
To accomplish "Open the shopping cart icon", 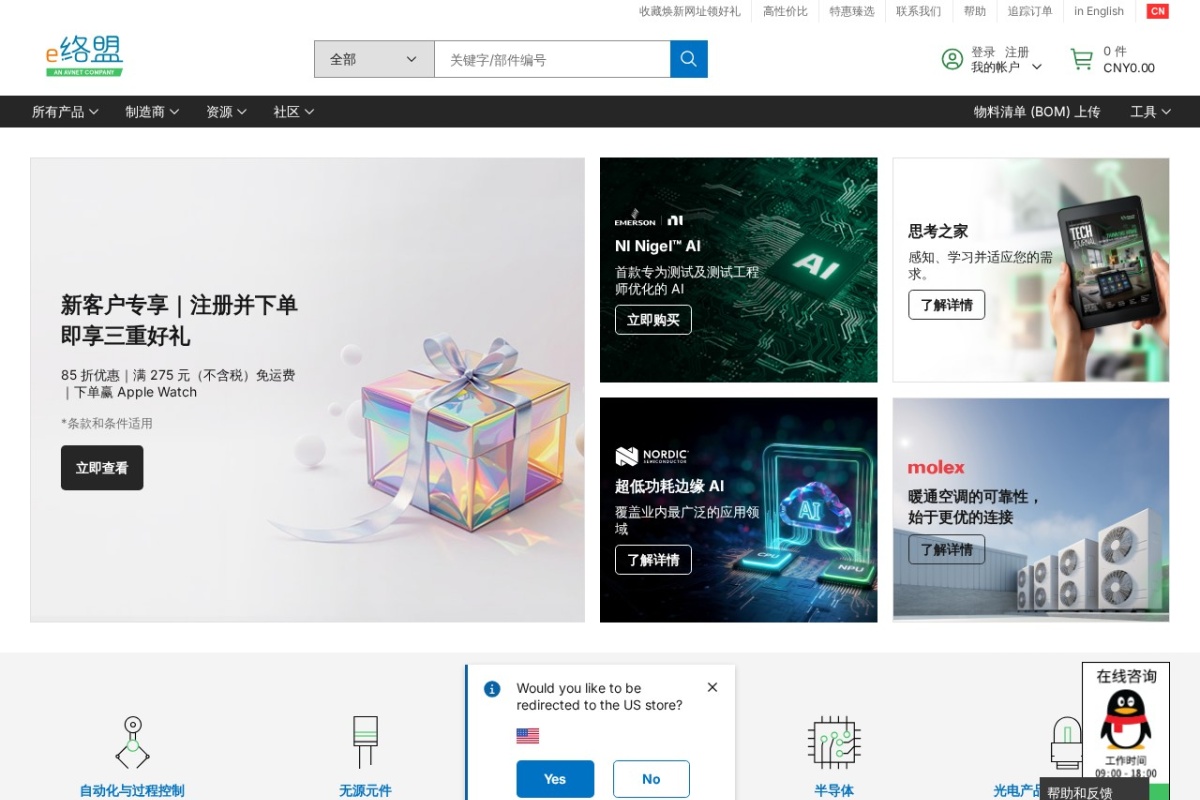I will [x=1082, y=59].
